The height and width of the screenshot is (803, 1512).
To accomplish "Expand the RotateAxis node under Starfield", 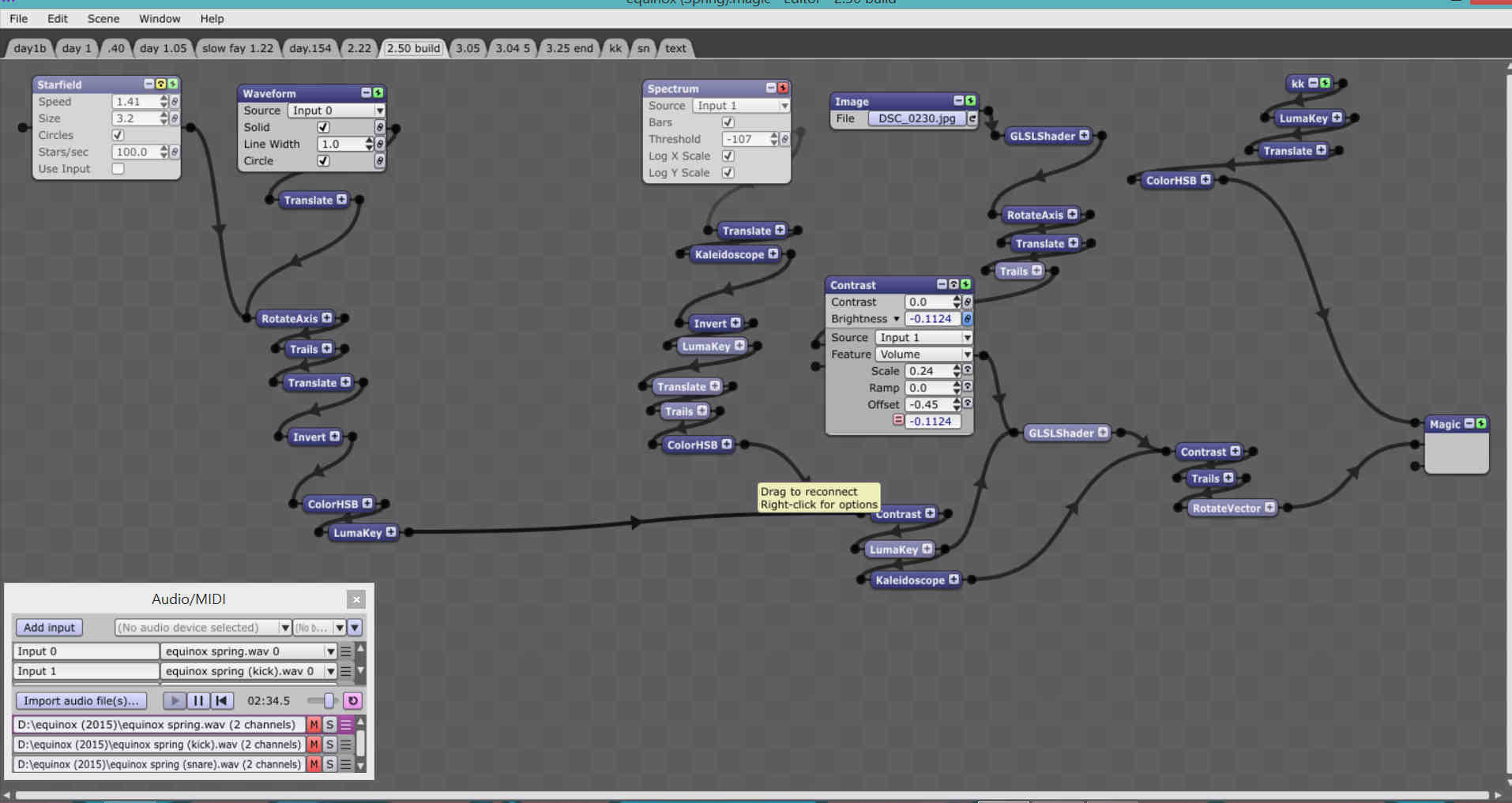I will point(326,317).
